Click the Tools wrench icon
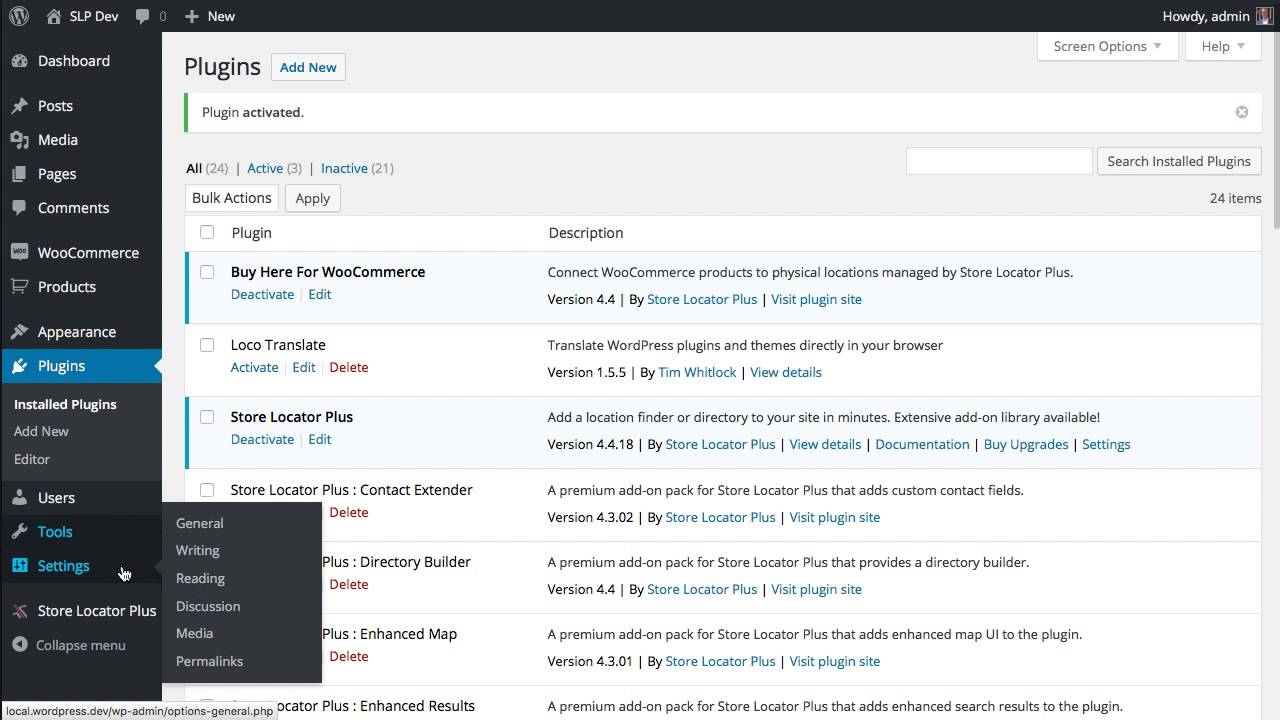 (x=19, y=532)
